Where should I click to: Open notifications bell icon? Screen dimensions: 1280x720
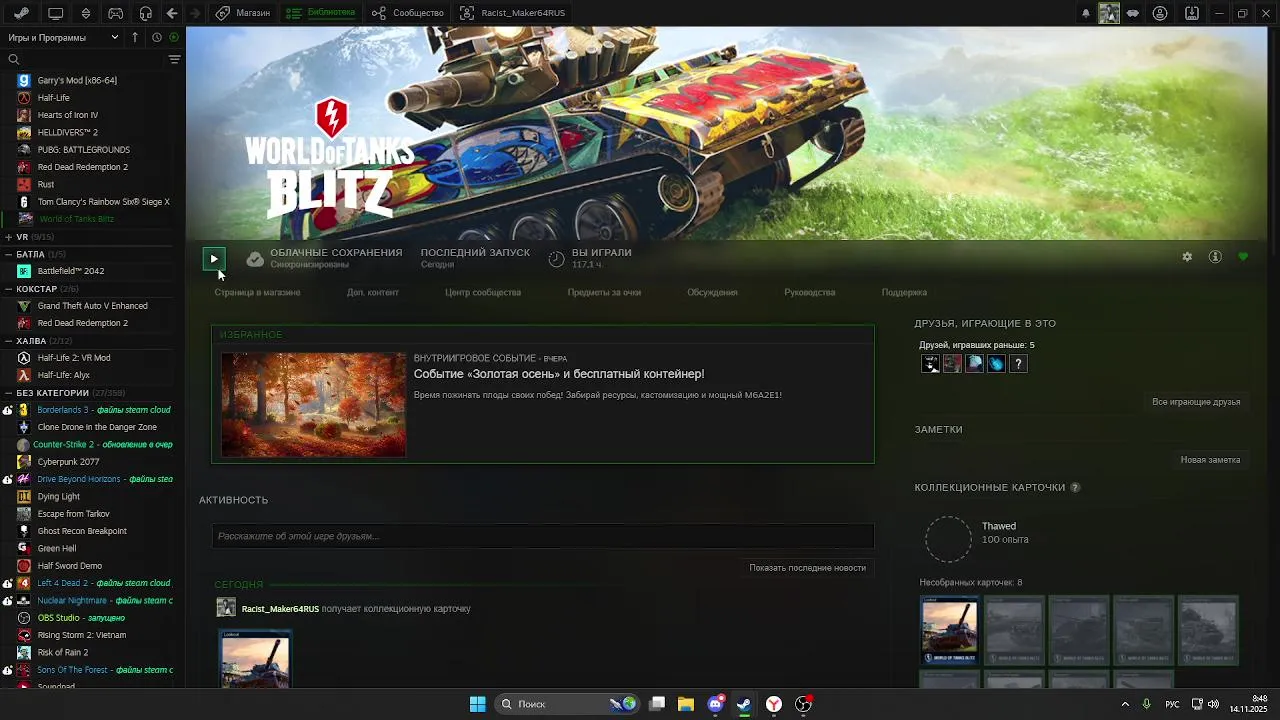1086,13
